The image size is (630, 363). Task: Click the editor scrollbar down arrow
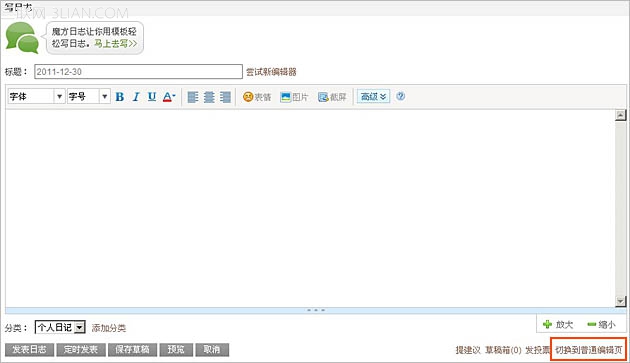[x=621, y=301]
